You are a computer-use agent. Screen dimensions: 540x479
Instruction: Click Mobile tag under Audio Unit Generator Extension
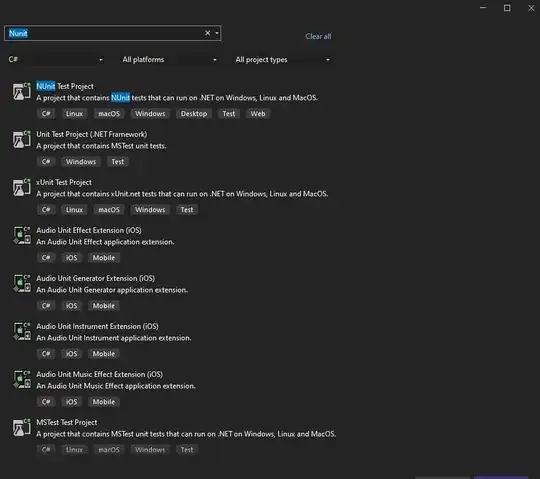[x=104, y=306]
